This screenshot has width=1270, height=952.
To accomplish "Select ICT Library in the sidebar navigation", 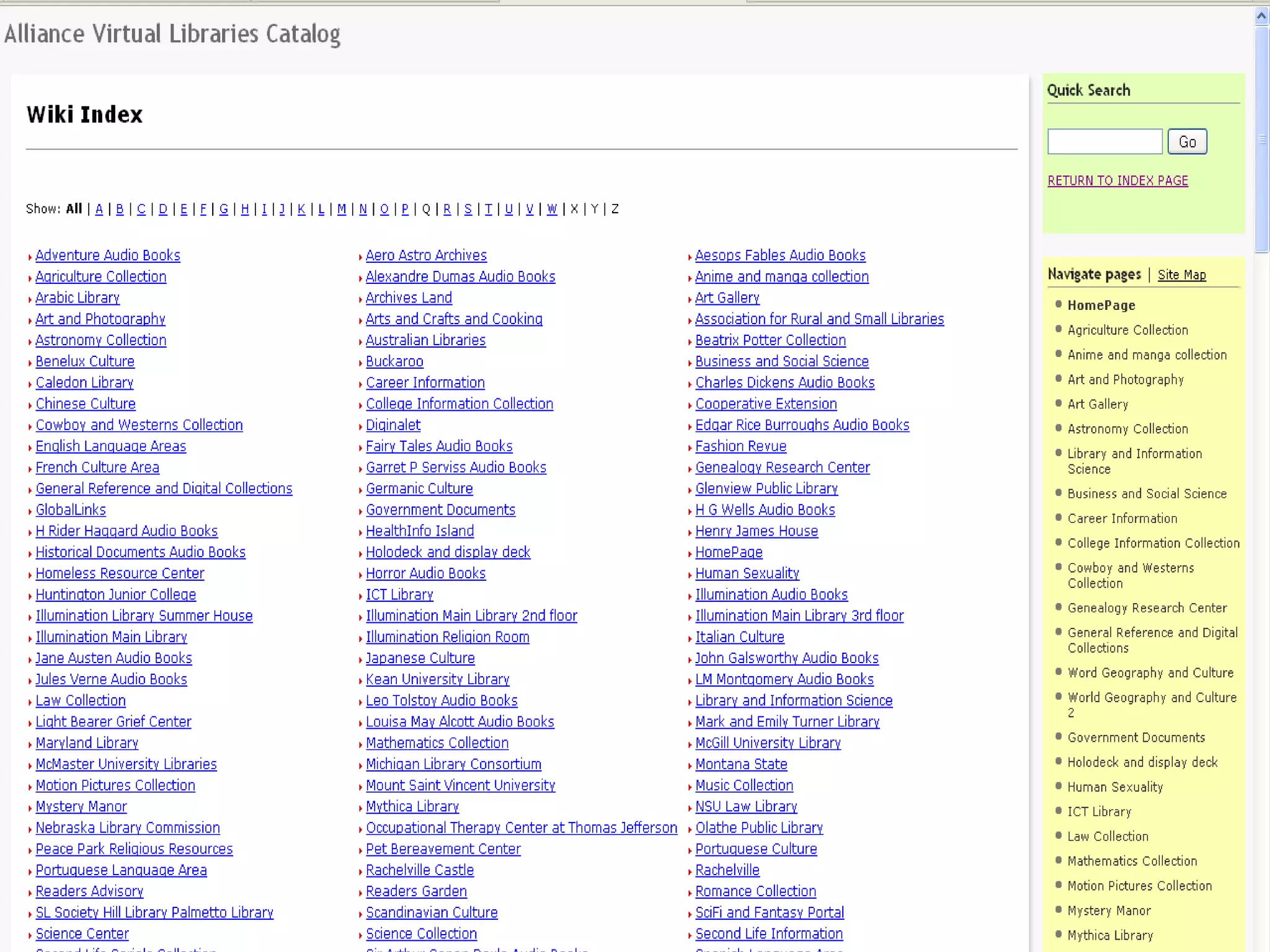I will click(1099, 811).
